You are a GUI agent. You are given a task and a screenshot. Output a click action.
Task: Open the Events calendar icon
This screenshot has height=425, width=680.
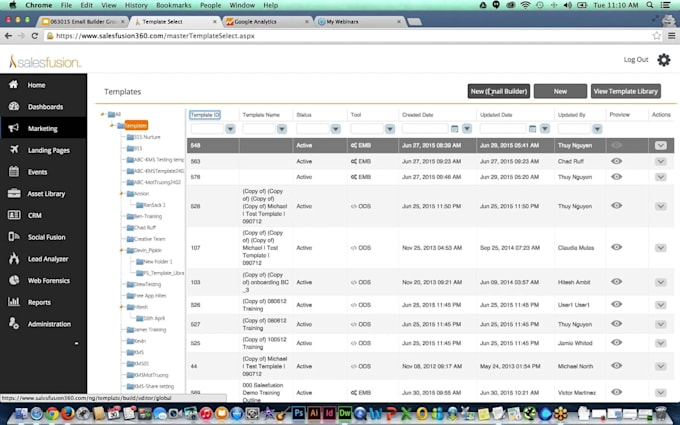pyautogui.click(x=14, y=171)
